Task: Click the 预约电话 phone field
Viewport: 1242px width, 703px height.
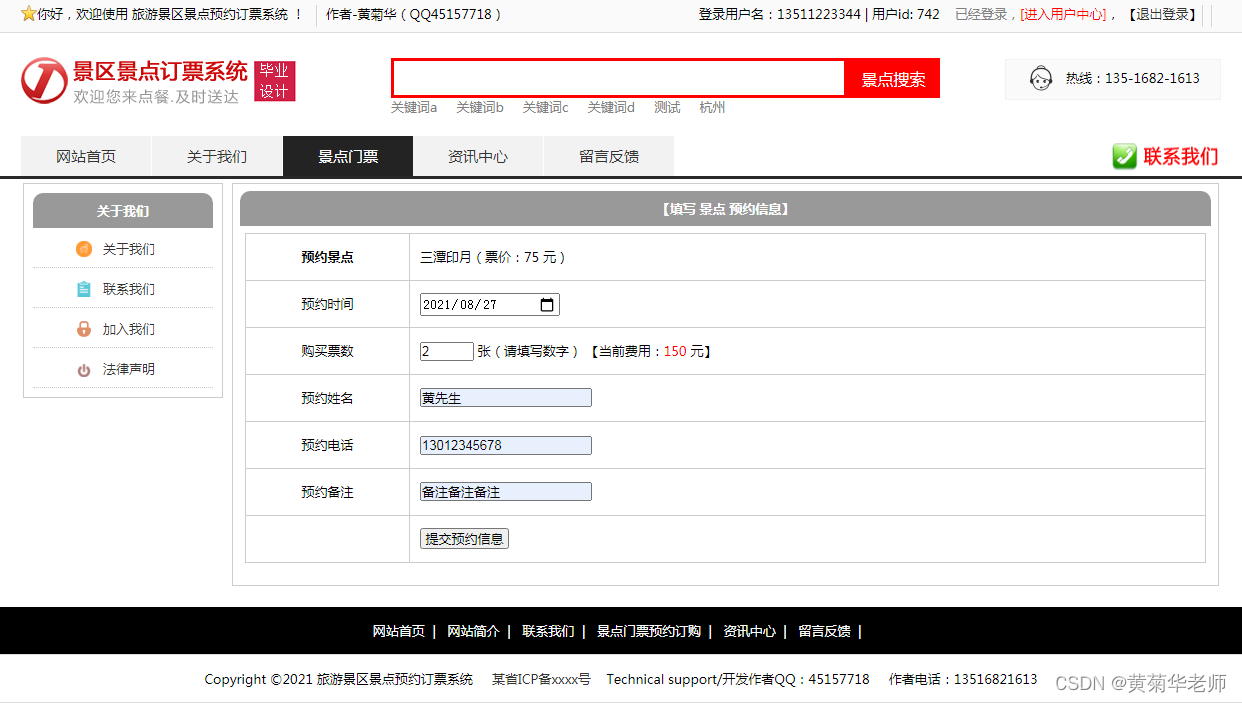Action: click(x=506, y=445)
